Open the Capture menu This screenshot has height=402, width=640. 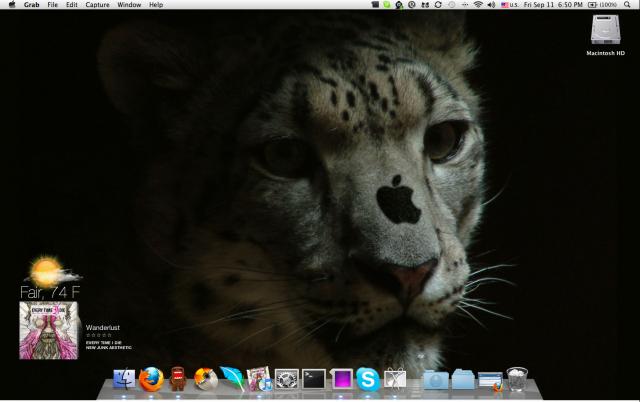click(x=98, y=5)
